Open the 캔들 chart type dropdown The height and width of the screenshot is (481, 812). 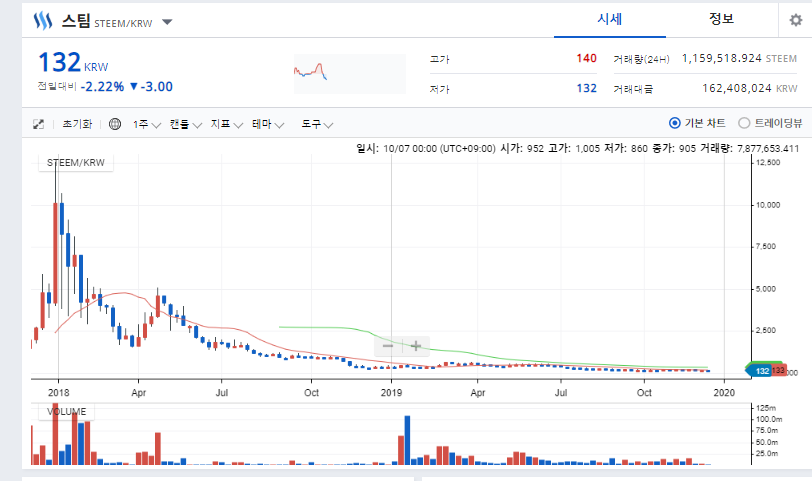[x=185, y=124]
